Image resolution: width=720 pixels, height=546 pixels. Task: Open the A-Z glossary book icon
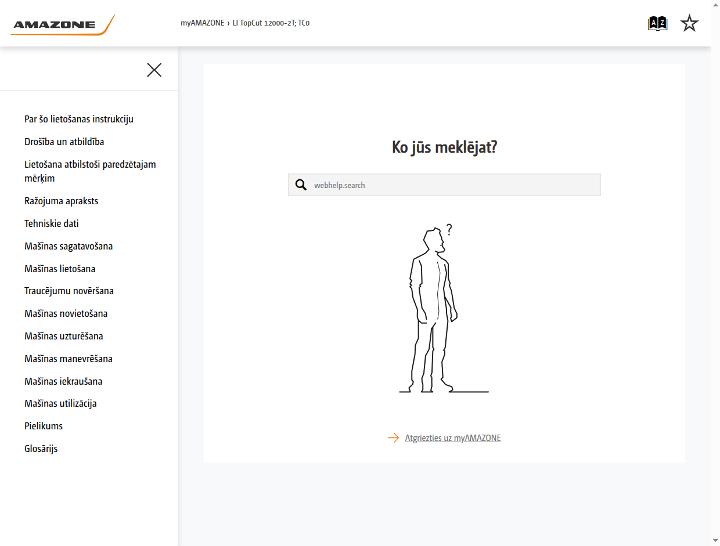[658, 23]
